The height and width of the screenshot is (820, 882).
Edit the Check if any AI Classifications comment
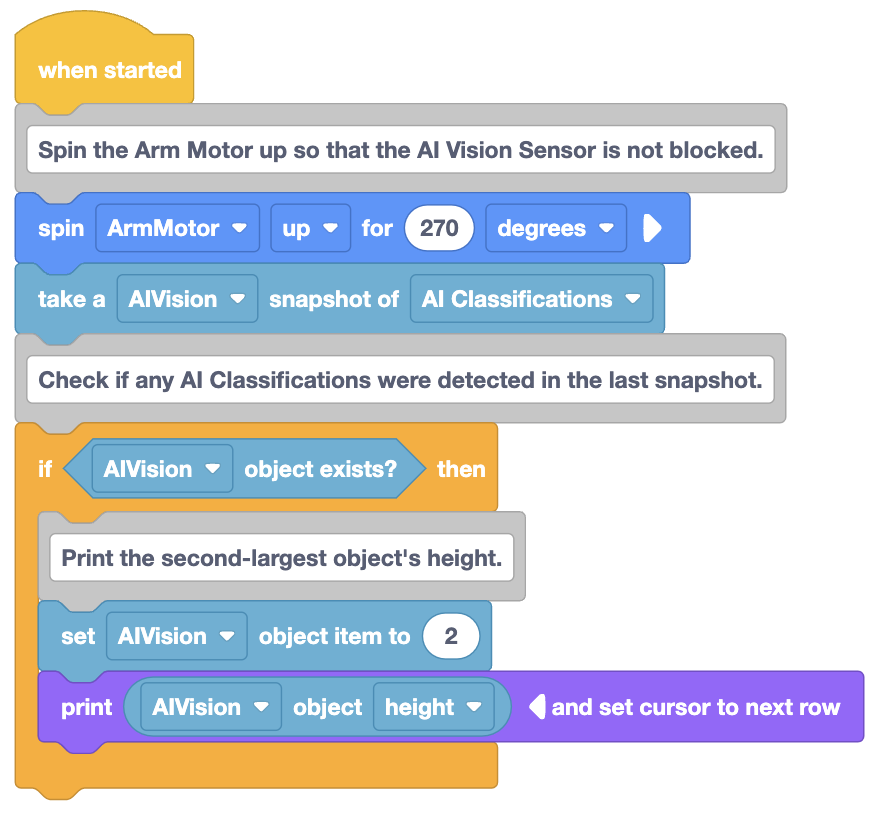tap(400, 380)
